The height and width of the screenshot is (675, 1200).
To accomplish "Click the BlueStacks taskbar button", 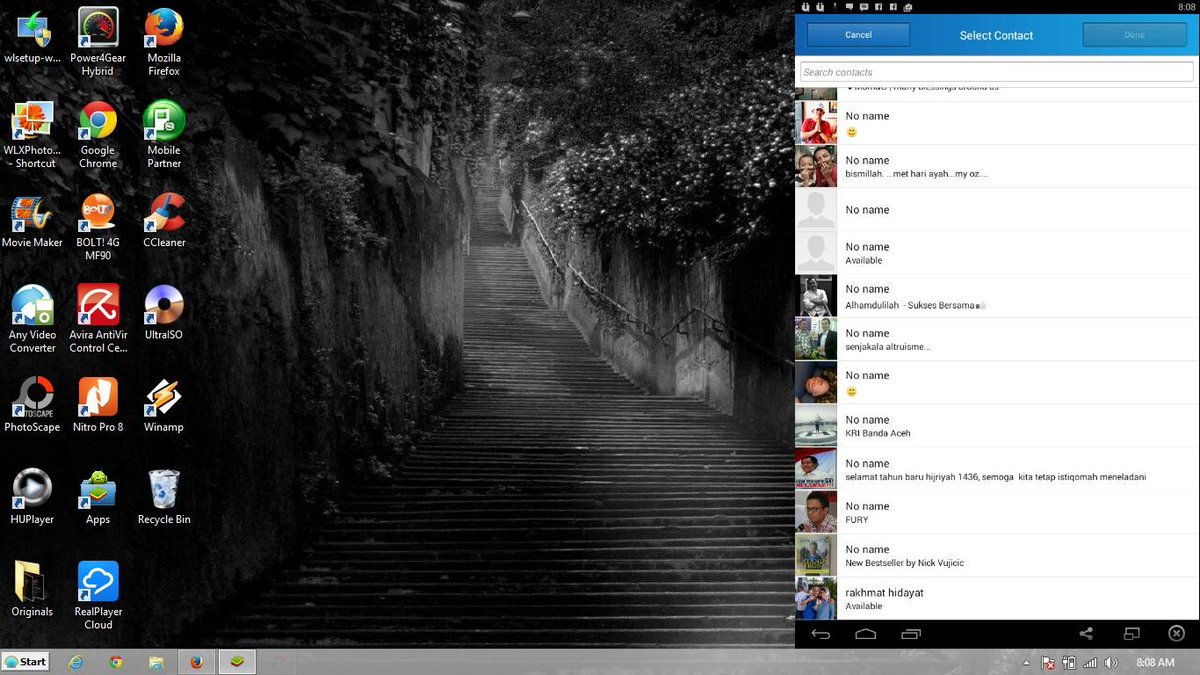I will pos(238,662).
